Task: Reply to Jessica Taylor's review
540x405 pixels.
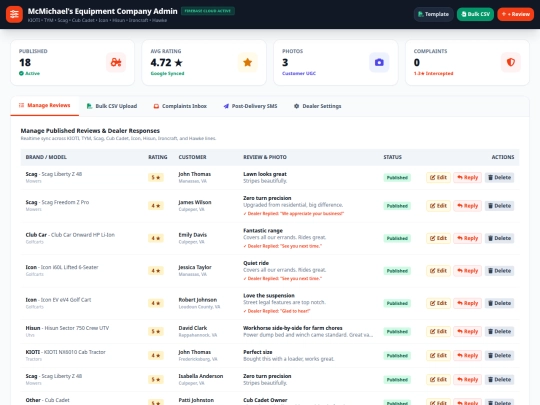Action: pyautogui.click(x=468, y=271)
